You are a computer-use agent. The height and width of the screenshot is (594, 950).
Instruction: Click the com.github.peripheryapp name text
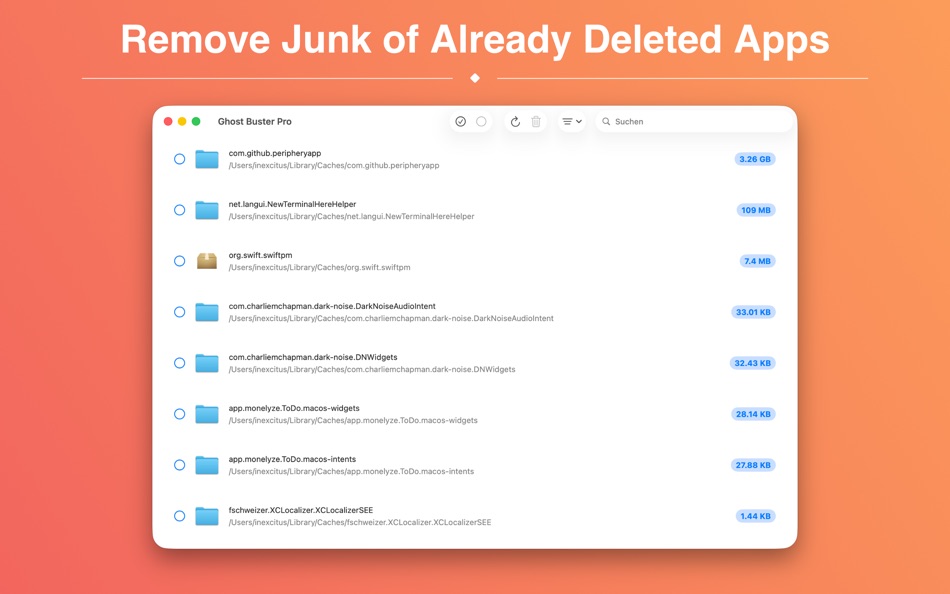pos(274,153)
